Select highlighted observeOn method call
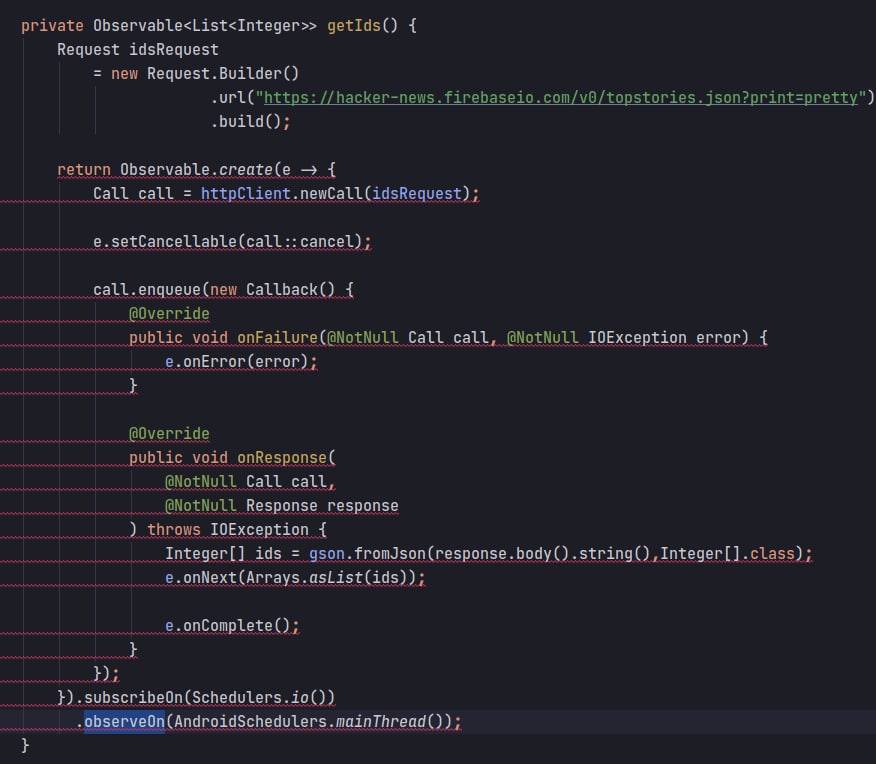Viewport: 876px width, 764px height. point(125,722)
